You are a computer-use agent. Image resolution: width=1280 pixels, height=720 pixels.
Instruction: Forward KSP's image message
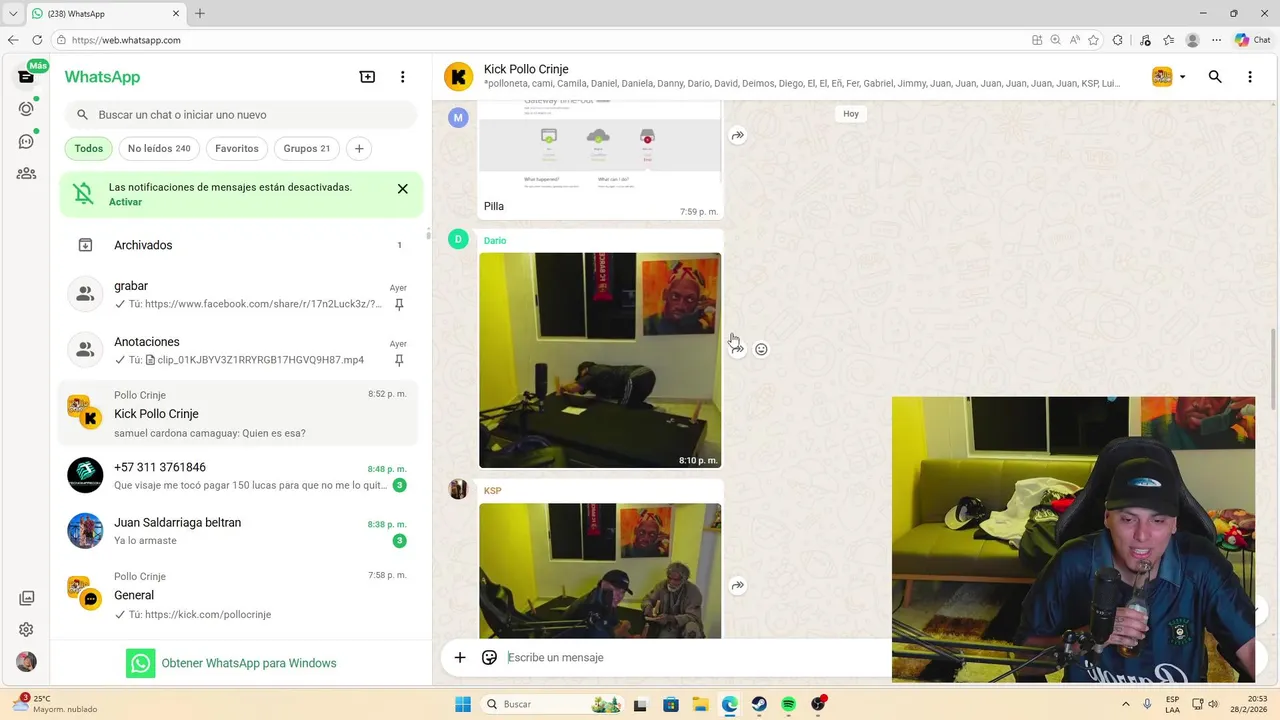pos(737,585)
